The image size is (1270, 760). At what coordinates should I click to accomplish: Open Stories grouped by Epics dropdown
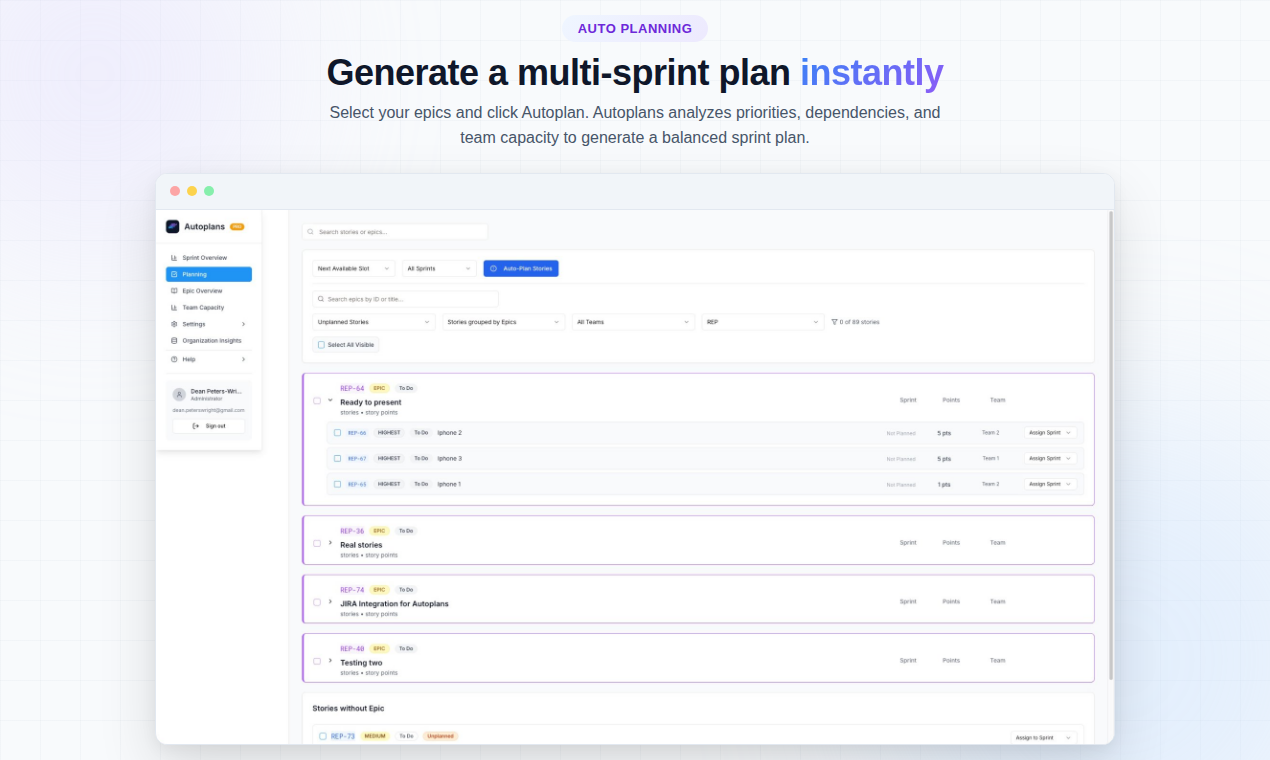[x=504, y=322]
